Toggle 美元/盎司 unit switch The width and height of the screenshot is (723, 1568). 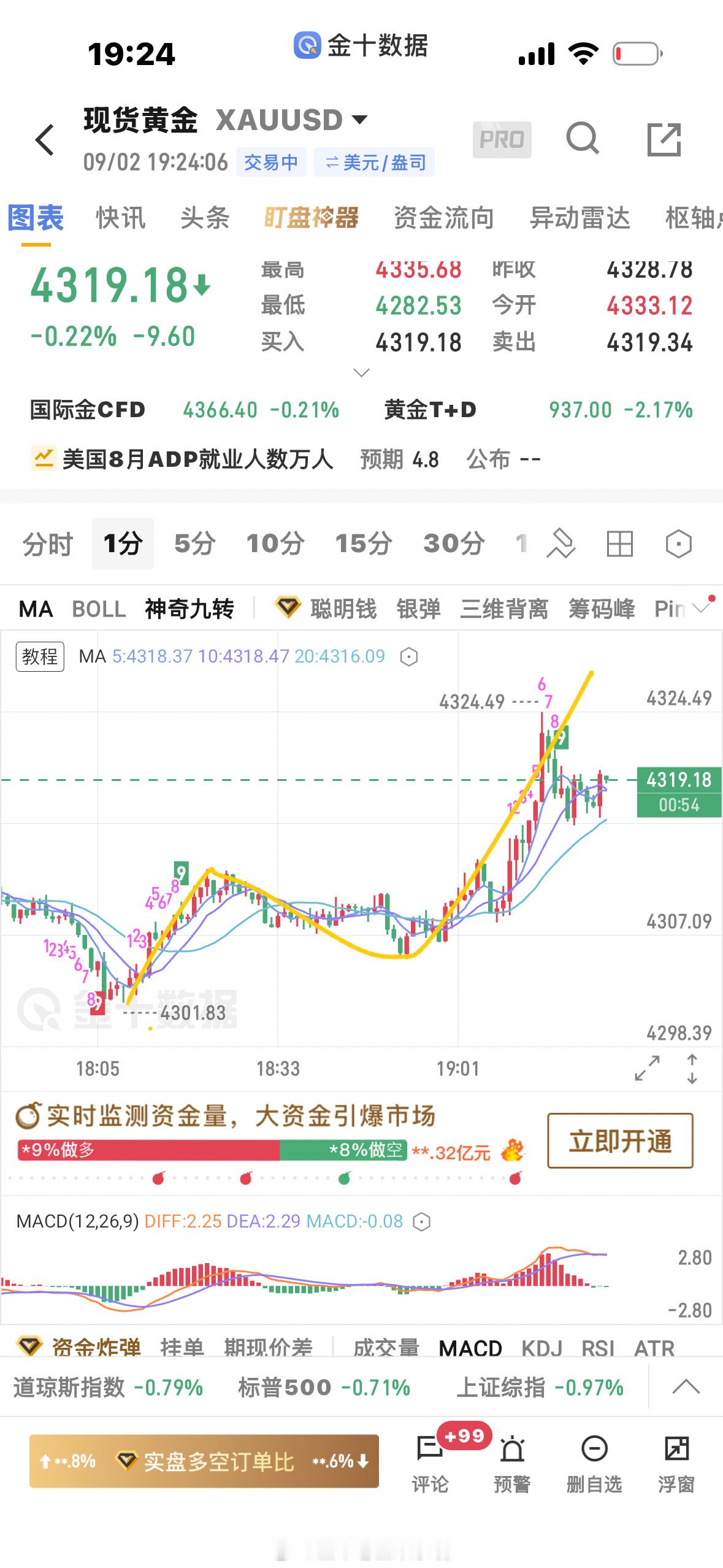coord(374,162)
